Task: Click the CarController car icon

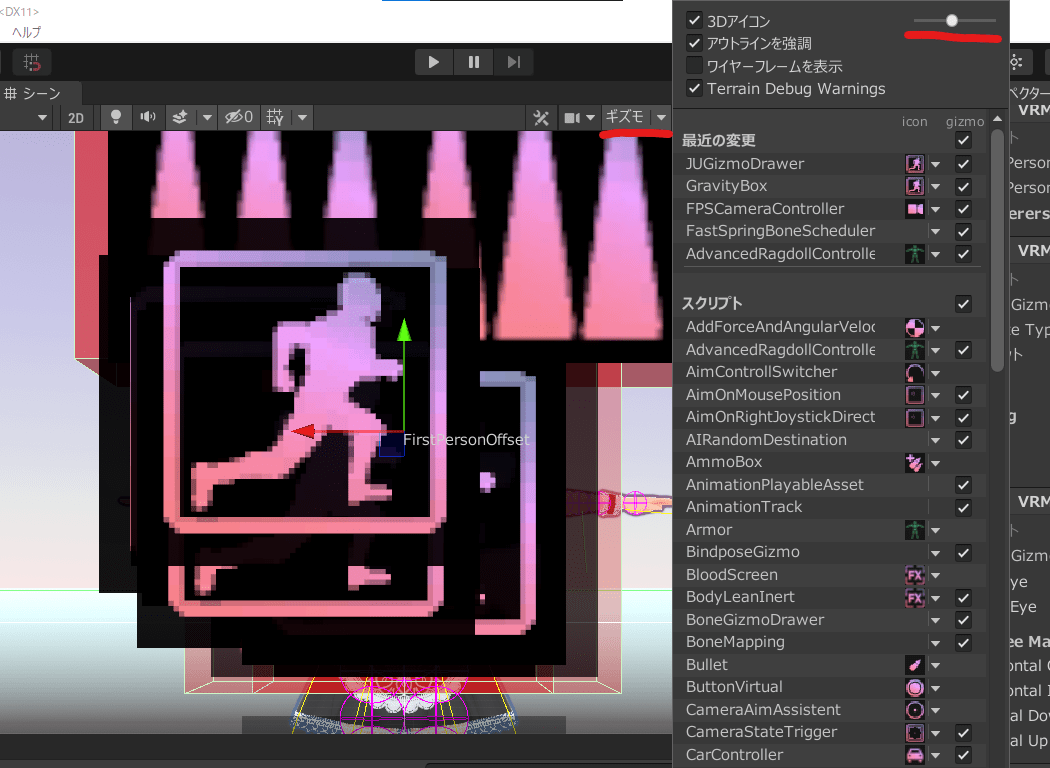Action: [x=914, y=755]
